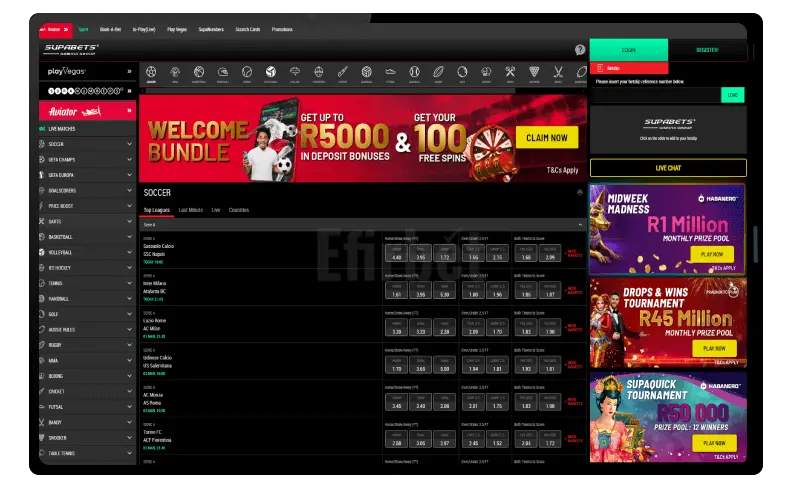Expand the Cricket sidebar category chevron
796x496 pixels.
click(130, 391)
